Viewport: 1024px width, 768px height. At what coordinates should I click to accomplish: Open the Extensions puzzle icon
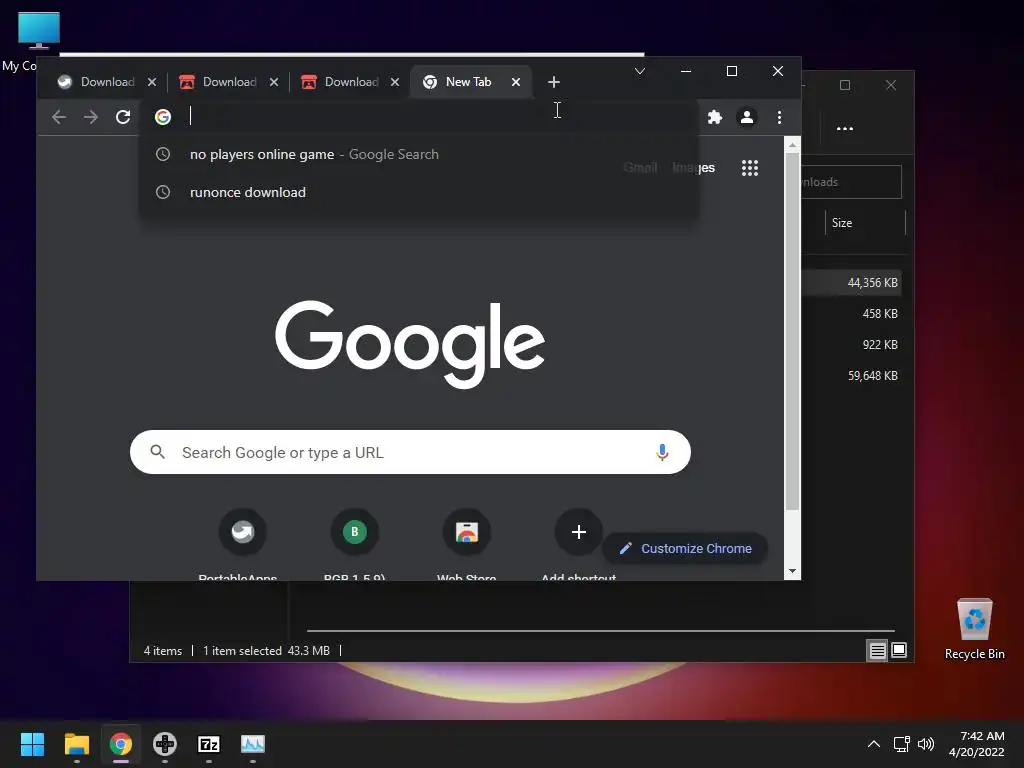click(715, 117)
